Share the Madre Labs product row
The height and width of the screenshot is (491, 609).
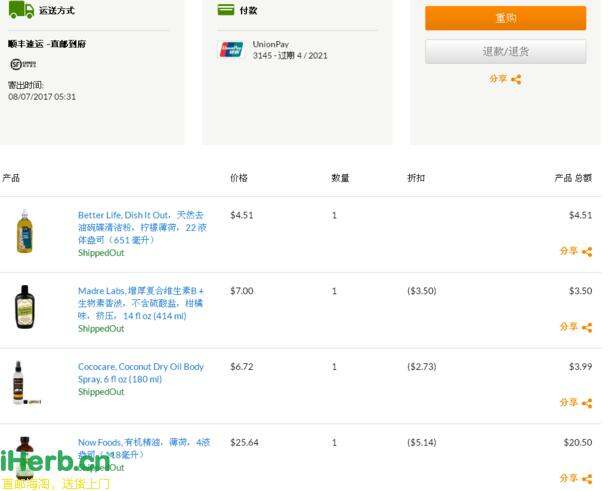click(576, 327)
